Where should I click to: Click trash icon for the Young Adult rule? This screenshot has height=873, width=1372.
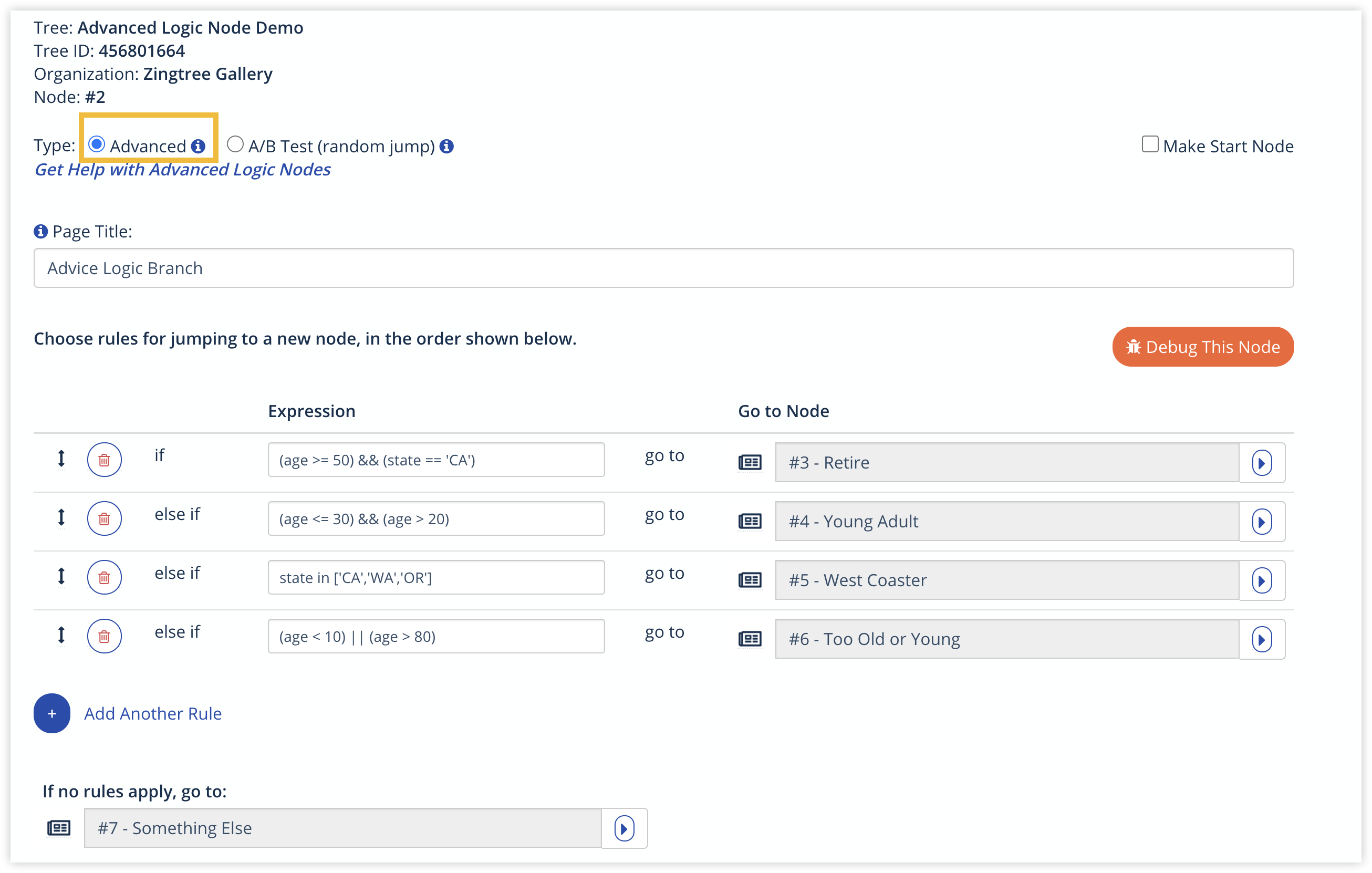105,518
